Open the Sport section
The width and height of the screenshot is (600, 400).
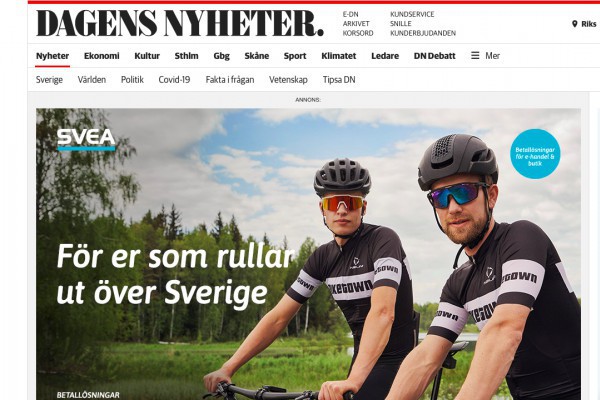(x=295, y=56)
